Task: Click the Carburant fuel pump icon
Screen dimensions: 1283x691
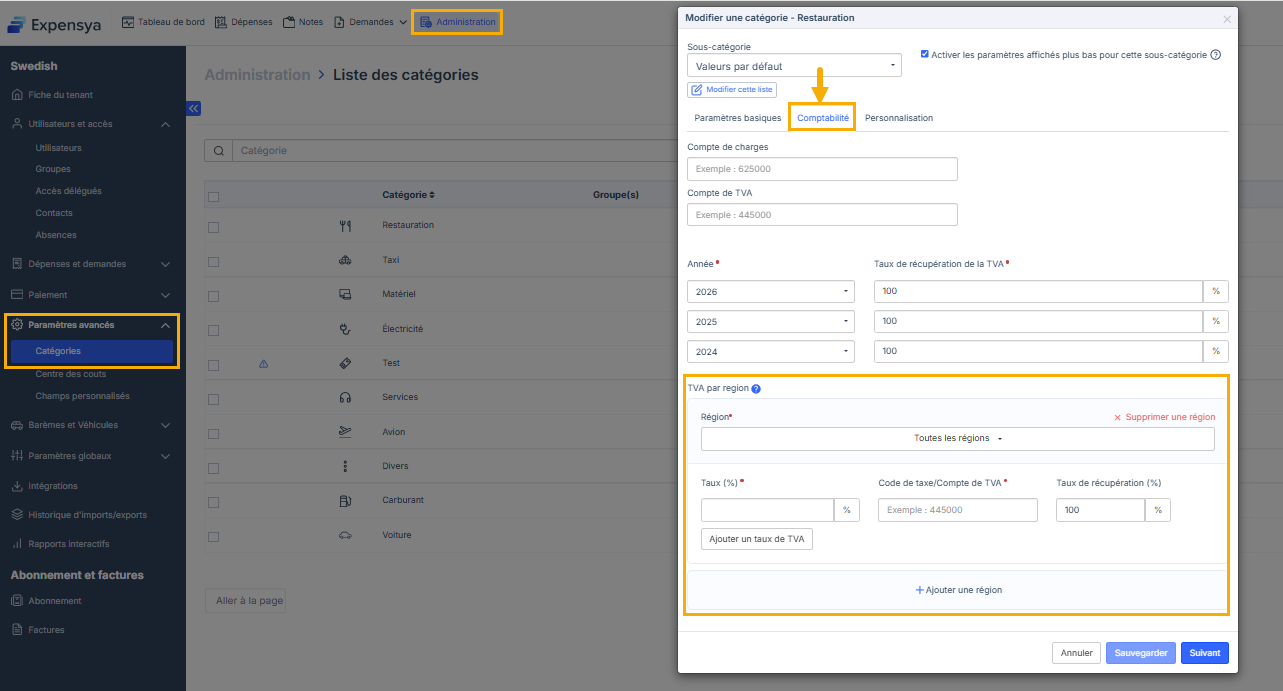Action: tap(345, 500)
